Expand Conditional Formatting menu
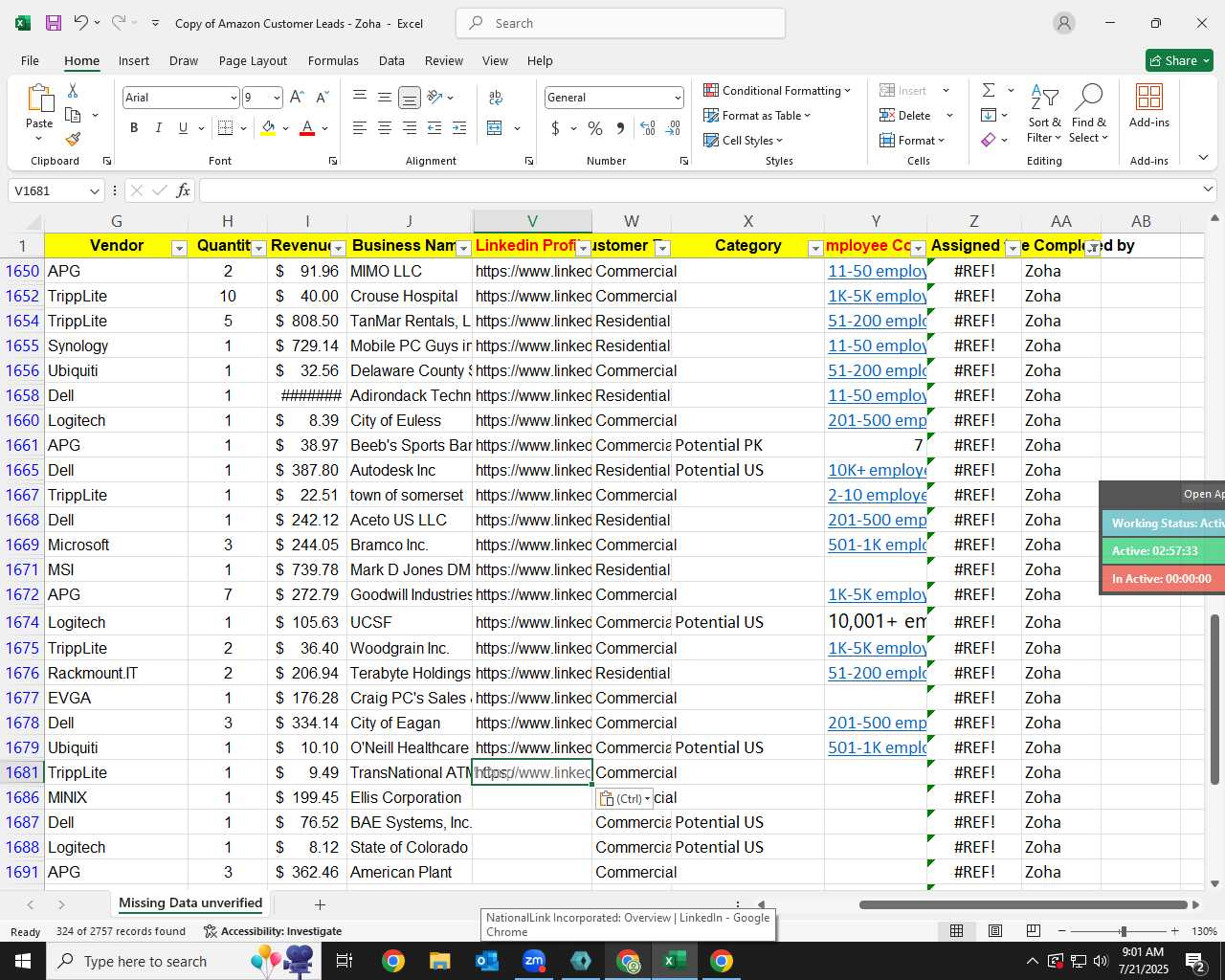This screenshot has height=980, width=1225. click(777, 90)
